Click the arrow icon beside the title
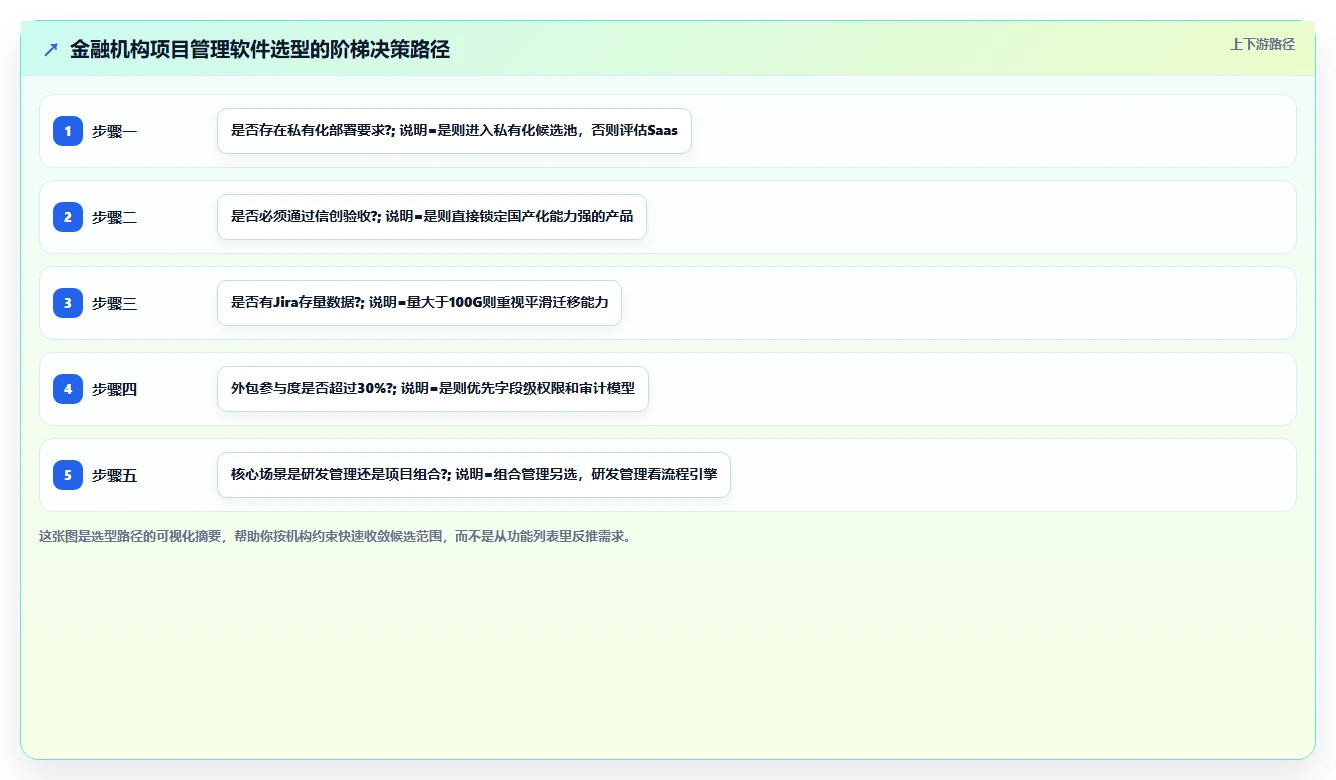The image size is (1336, 780). [51, 49]
